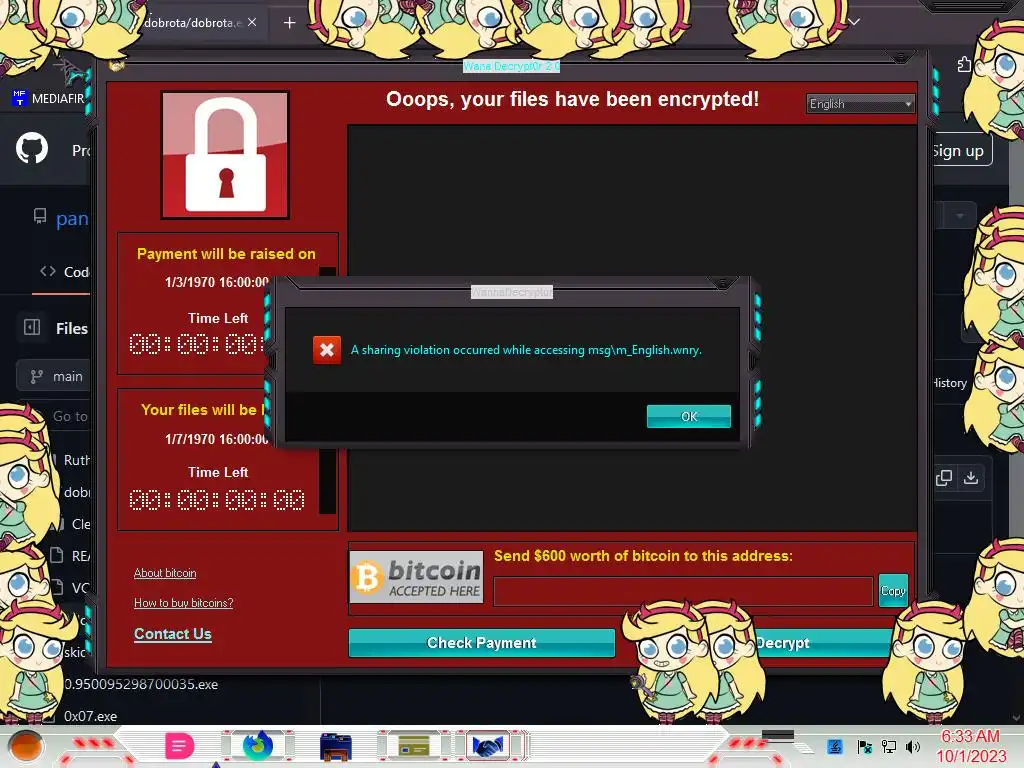Open the pink app icon on the taskbar
The width and height of the screenshot is (1024, 768).
(x=180, y=746)
